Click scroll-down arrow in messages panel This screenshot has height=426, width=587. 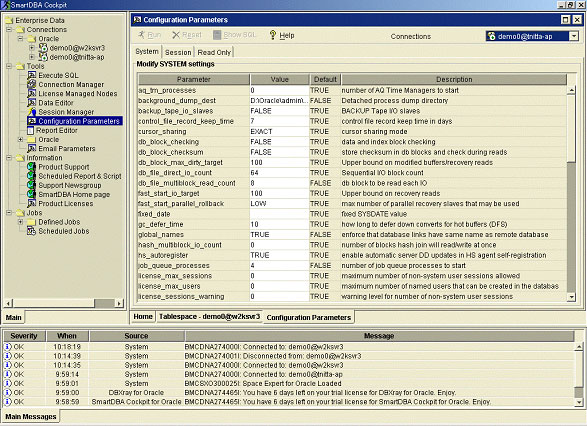tap(578, 403)
